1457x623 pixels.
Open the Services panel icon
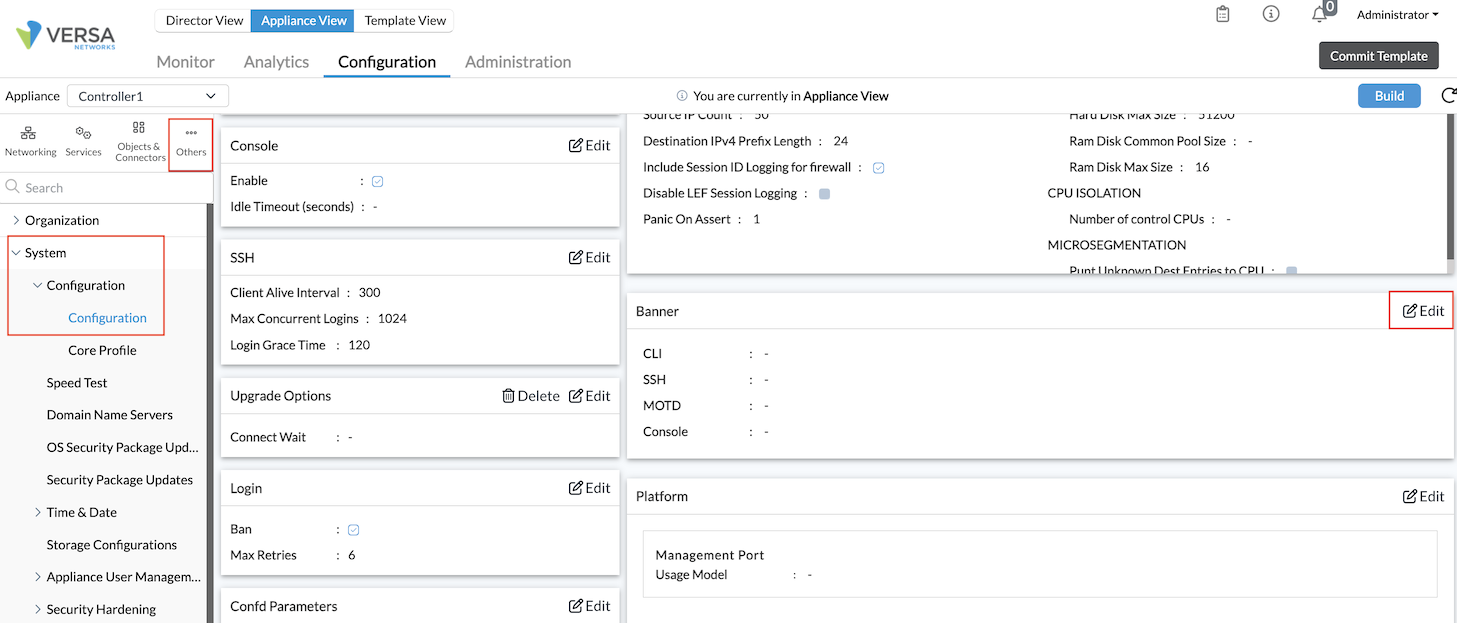click(x=84, y=140)
